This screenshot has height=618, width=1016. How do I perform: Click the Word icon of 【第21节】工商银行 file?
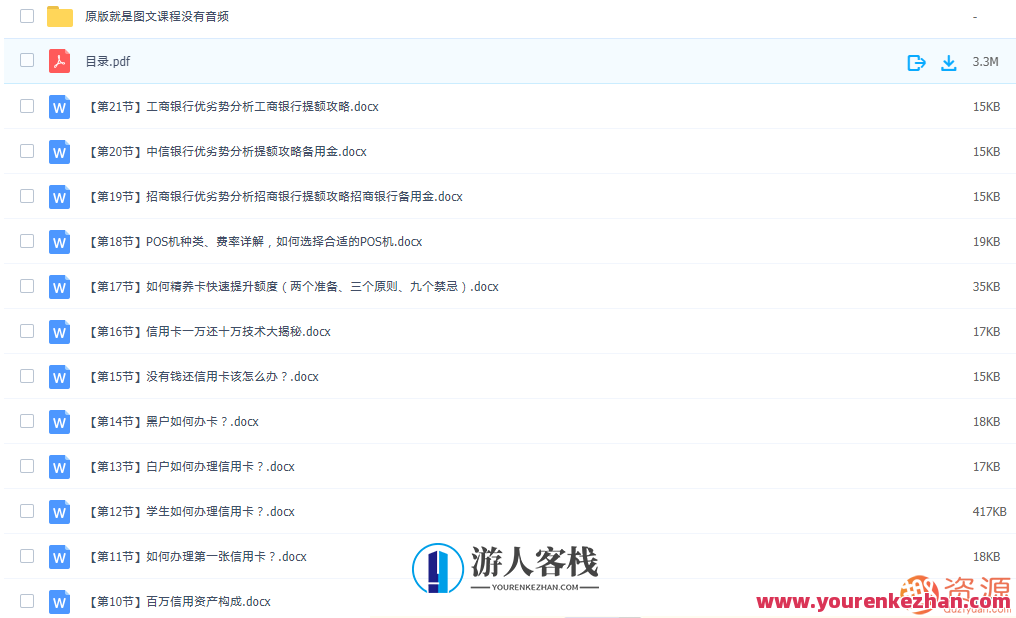pos(59,106)
